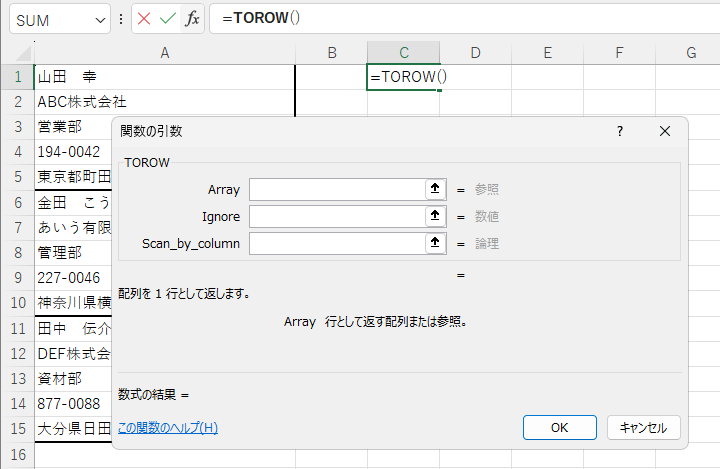Click cell containing 227-0046
720x469 pixels.
pos(73,278)
